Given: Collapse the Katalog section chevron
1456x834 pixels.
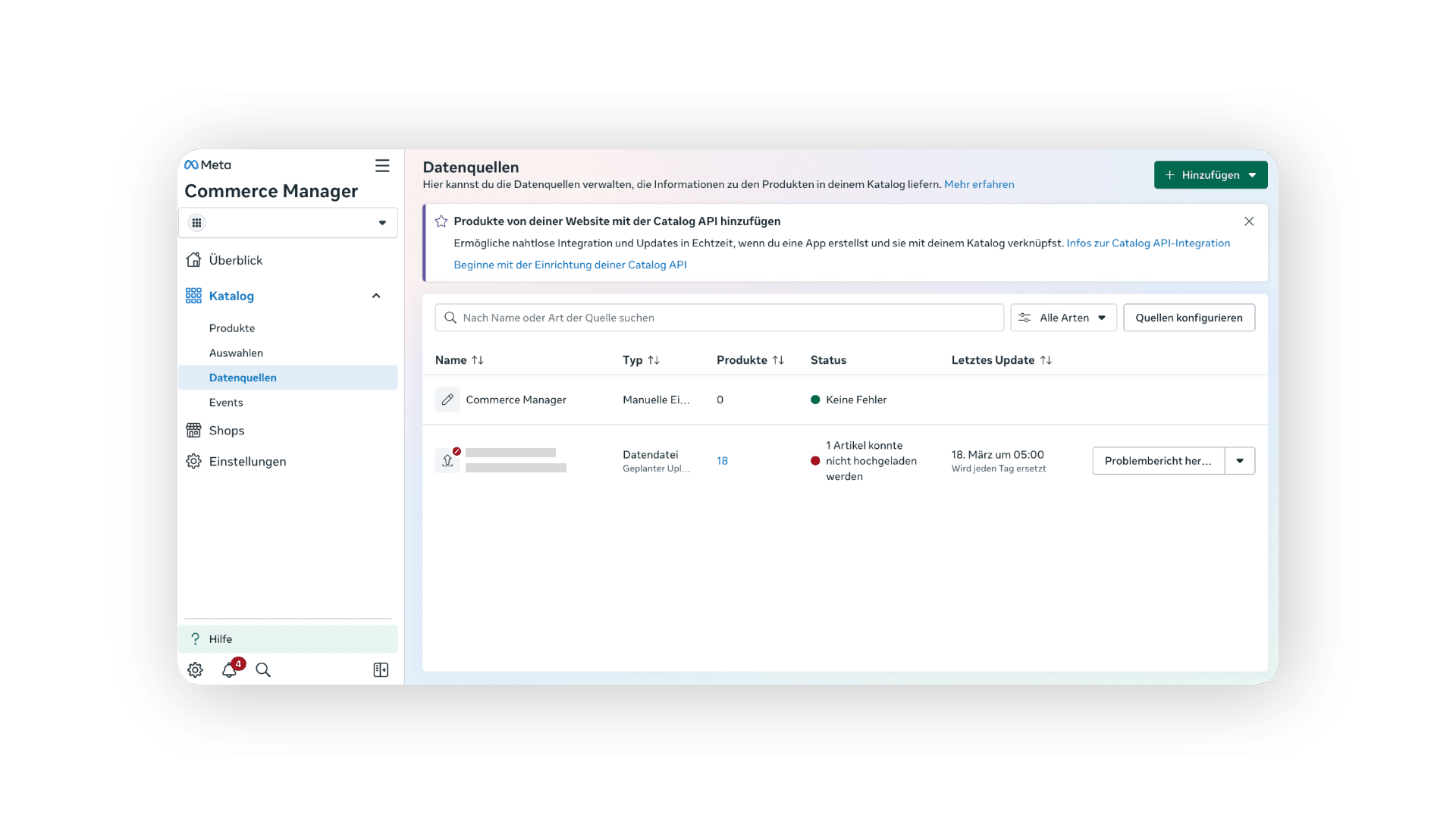Looking at the screenshot, I should pyautogui.click(x=376, y=296).
